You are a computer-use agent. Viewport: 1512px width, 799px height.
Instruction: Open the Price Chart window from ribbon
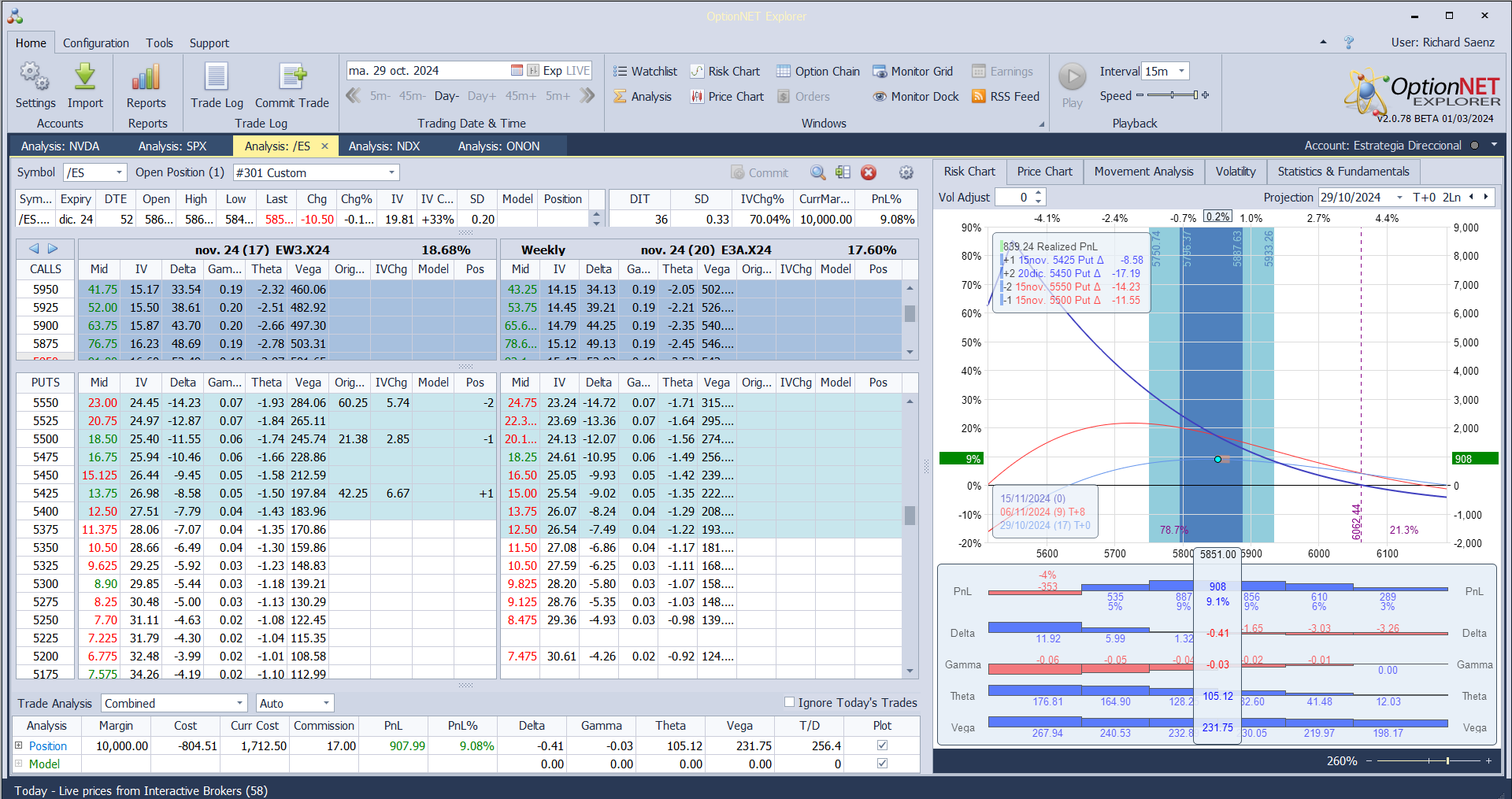point(727,96)
